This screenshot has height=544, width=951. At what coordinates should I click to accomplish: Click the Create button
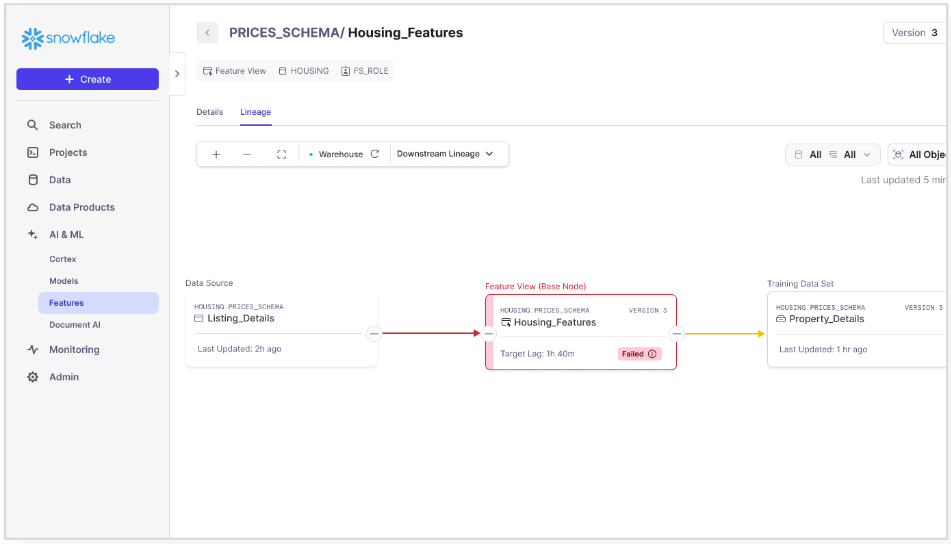[x=87, y=79]
